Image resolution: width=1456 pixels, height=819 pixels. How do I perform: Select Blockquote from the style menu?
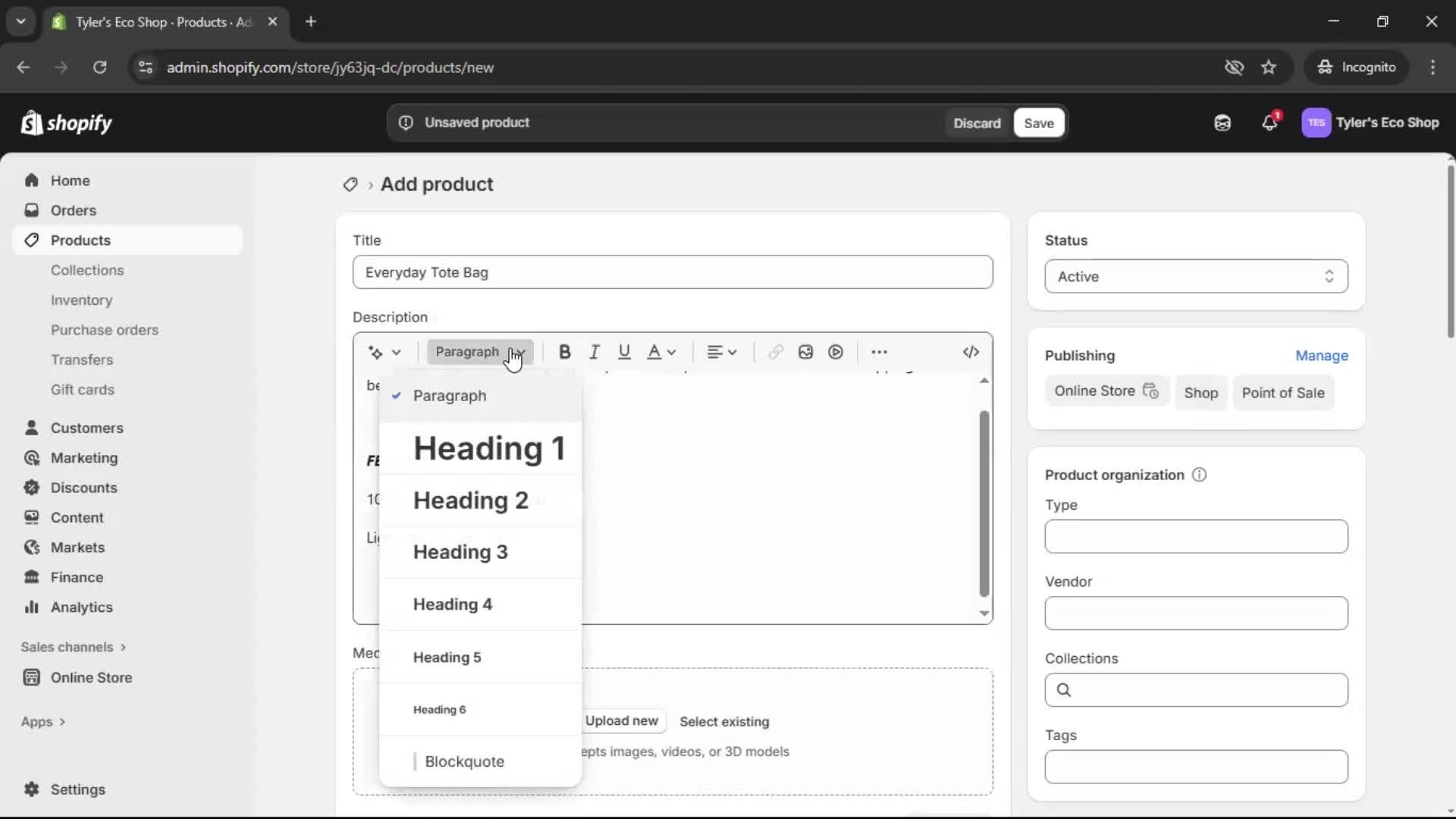coord(466,761)
